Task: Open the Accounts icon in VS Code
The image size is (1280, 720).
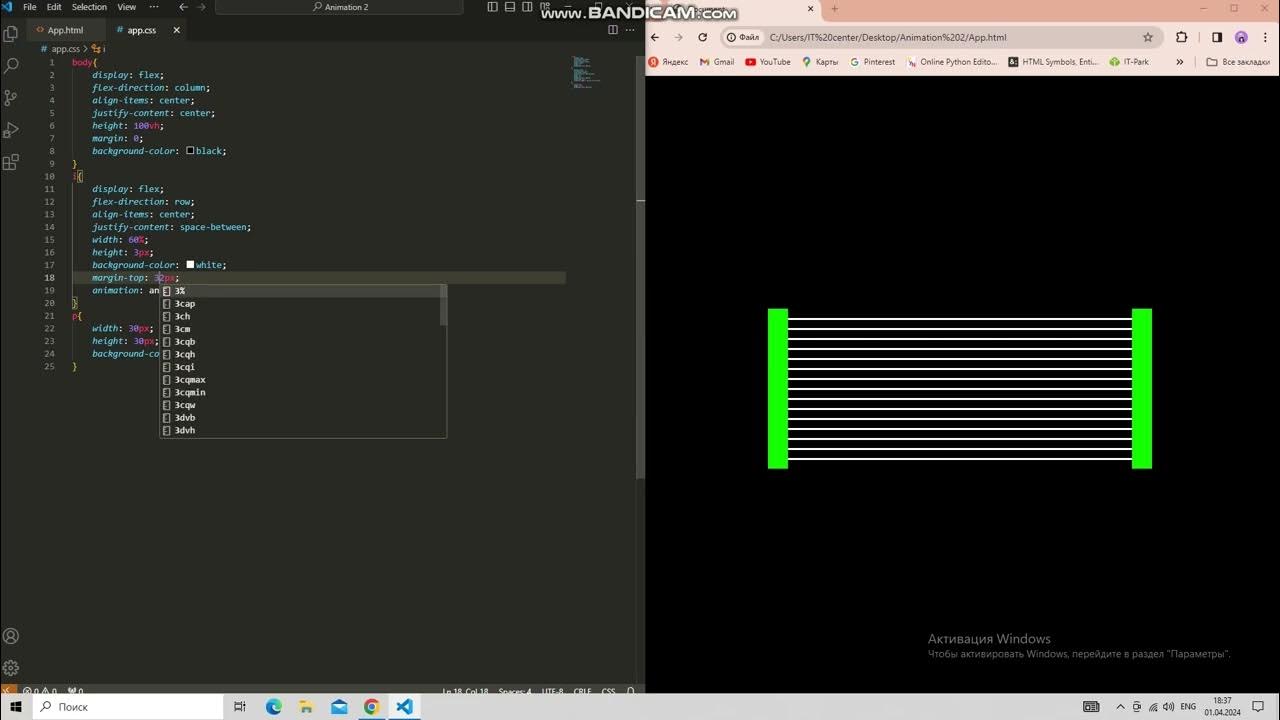Action: click(x=11, y=636)
